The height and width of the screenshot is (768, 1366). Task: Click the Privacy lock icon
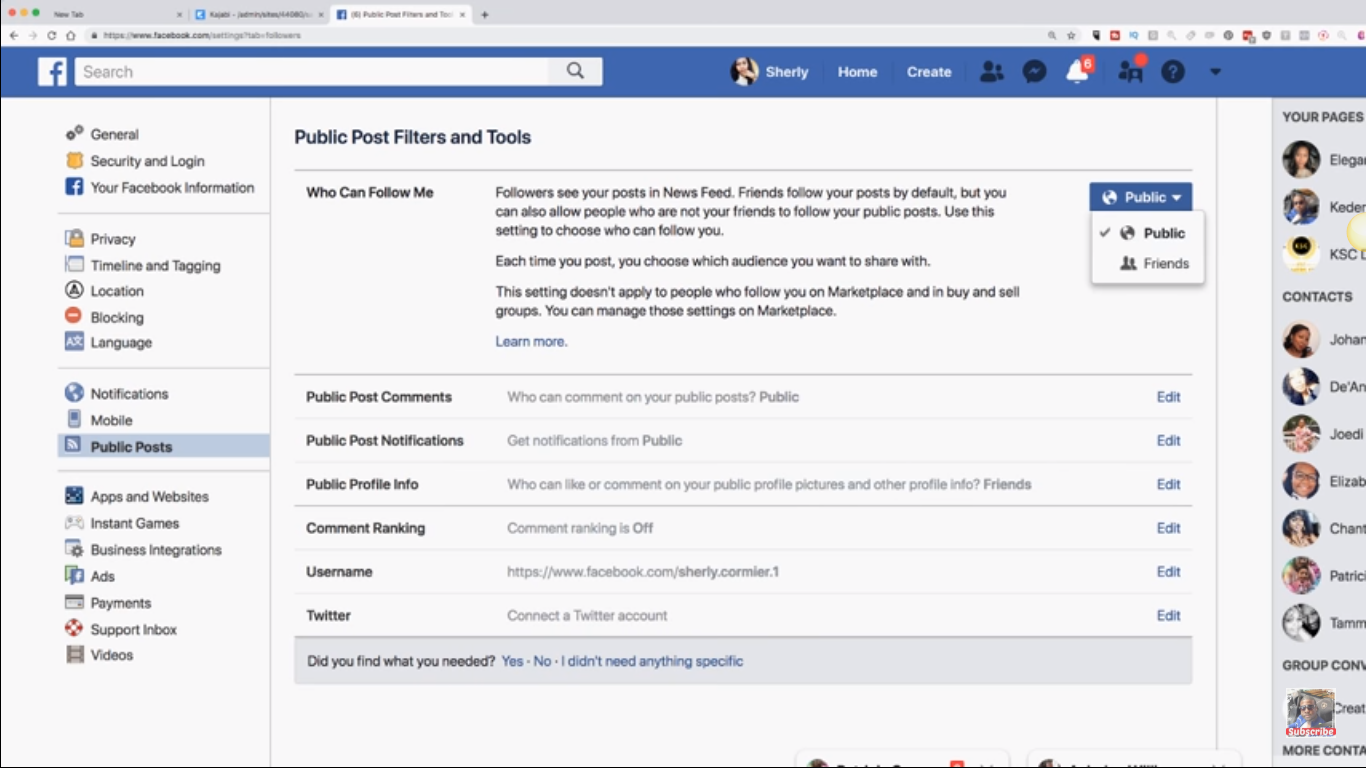pos(74,239)
